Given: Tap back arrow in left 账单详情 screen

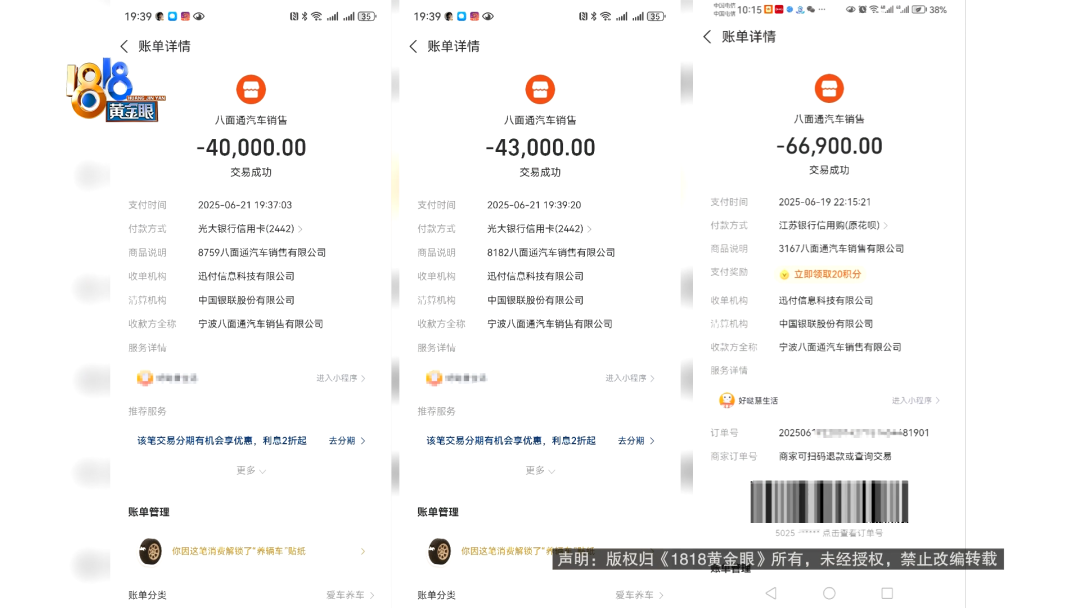Looking at the screenshot, I should coord(124,46).
